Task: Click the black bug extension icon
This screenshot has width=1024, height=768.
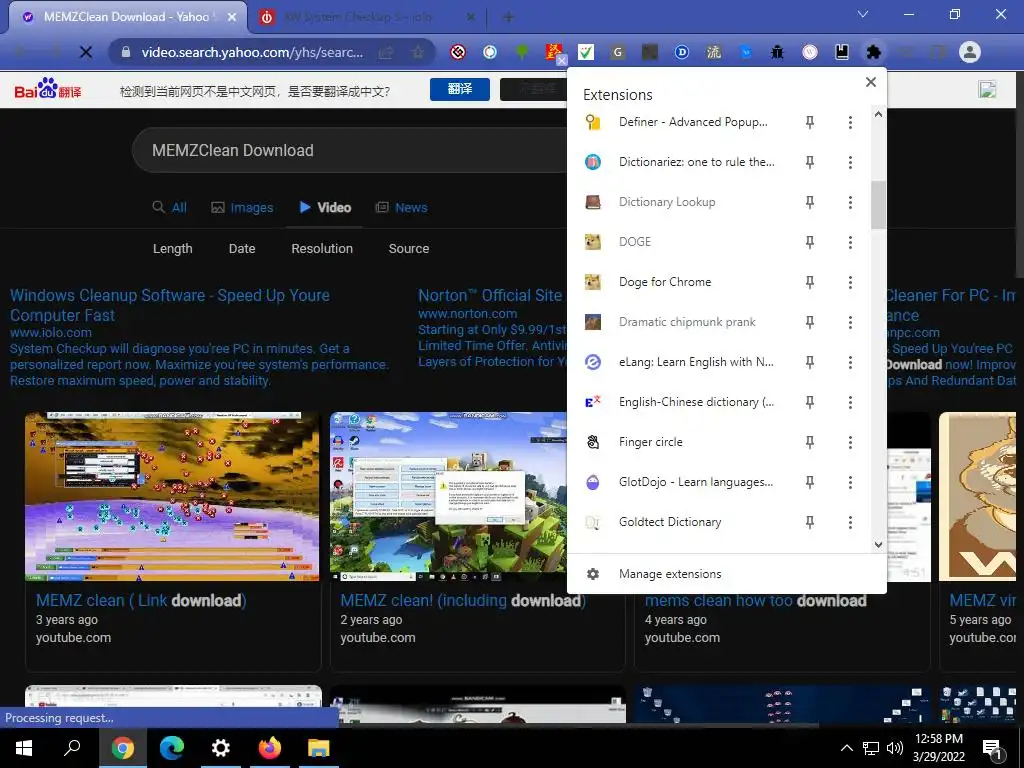Action: pos(776,52)
